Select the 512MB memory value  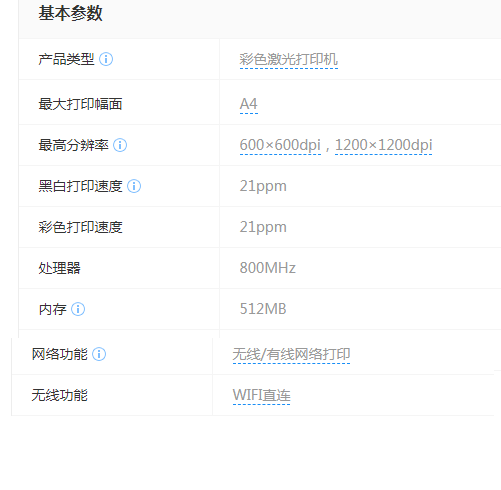point(263,309)
